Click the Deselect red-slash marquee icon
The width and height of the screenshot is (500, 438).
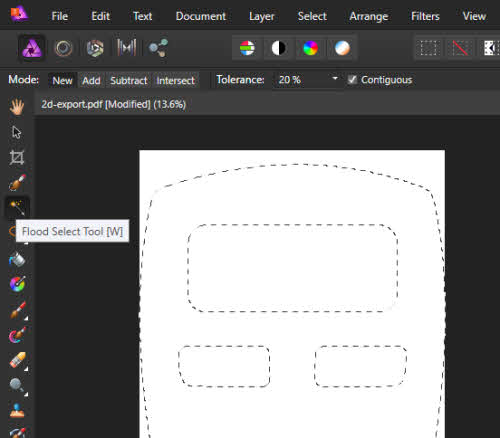[460, 48]
